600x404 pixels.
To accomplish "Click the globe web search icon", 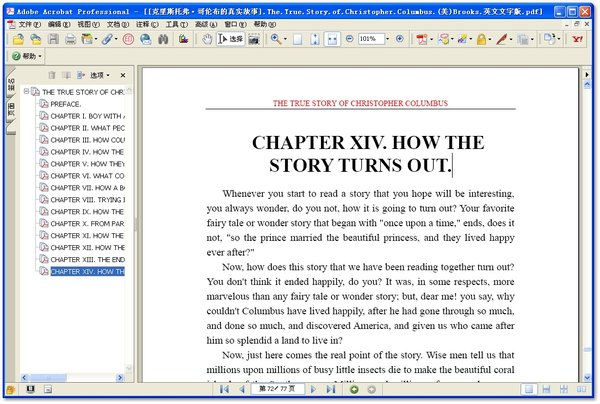I will (x=145, y=39).
